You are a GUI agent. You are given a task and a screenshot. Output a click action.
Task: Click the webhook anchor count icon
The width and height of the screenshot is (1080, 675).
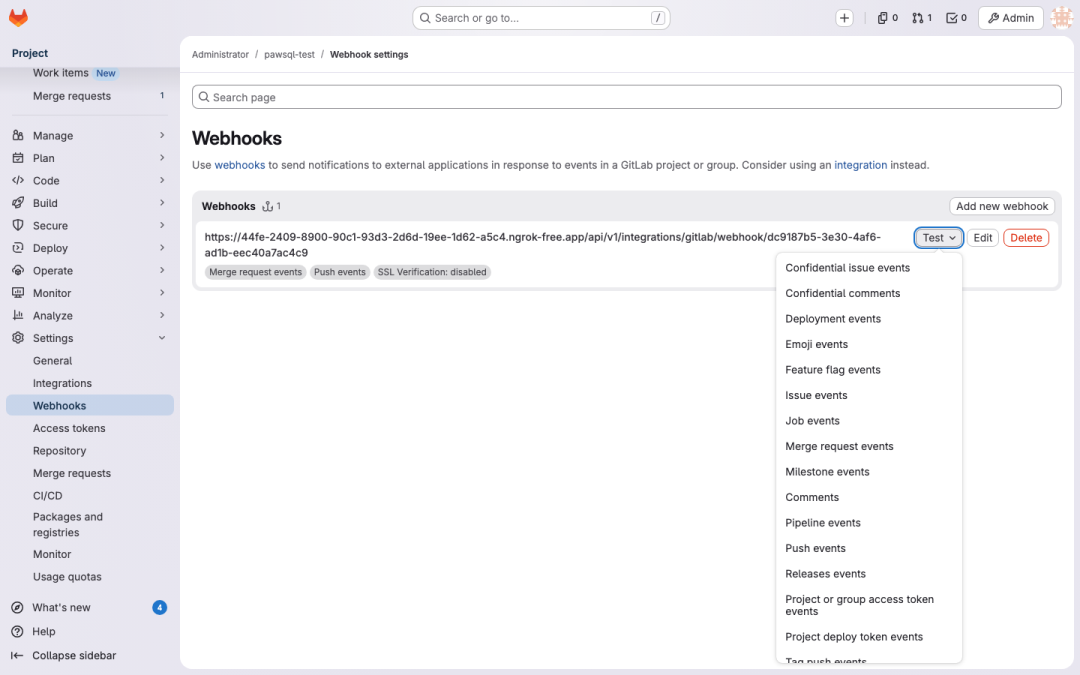click(x=268, y=207)
